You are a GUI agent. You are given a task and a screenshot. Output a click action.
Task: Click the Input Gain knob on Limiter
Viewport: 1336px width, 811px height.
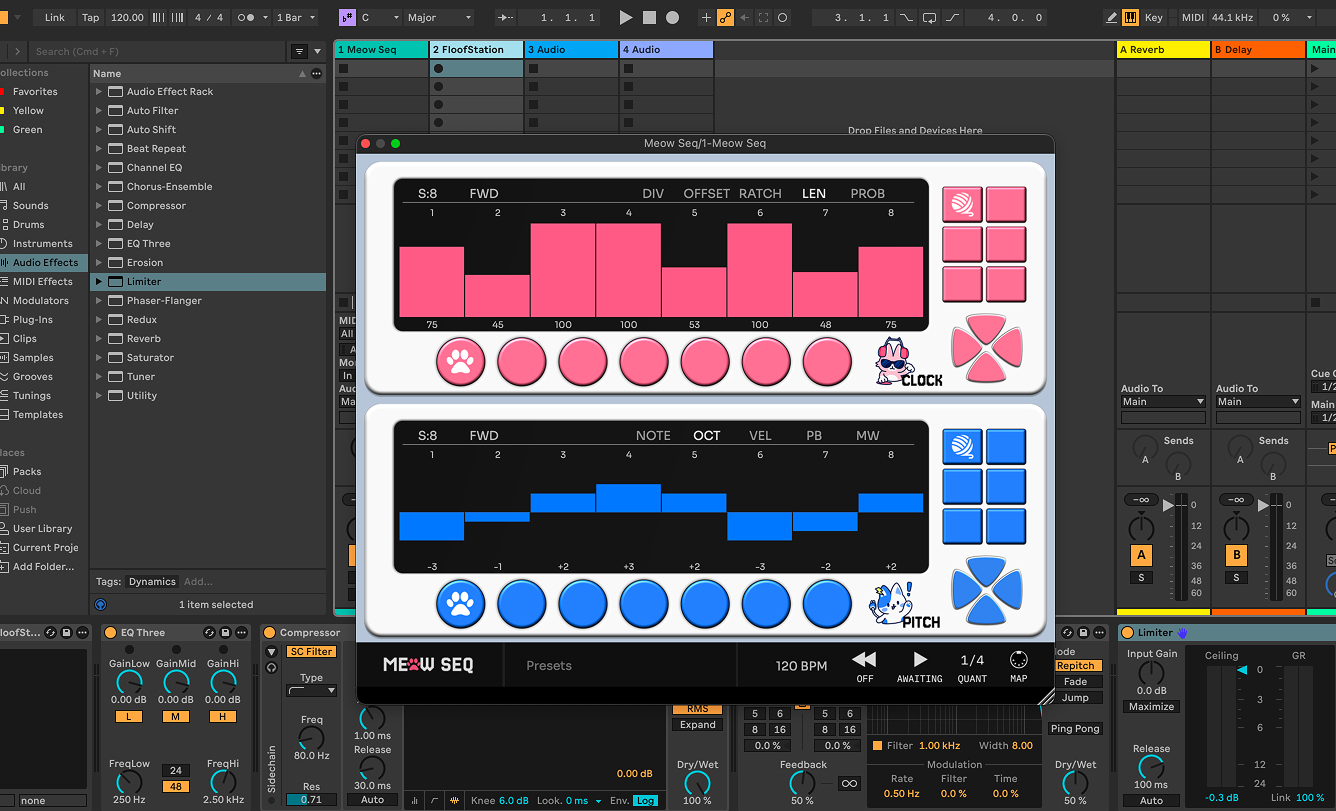(1151, 673)
